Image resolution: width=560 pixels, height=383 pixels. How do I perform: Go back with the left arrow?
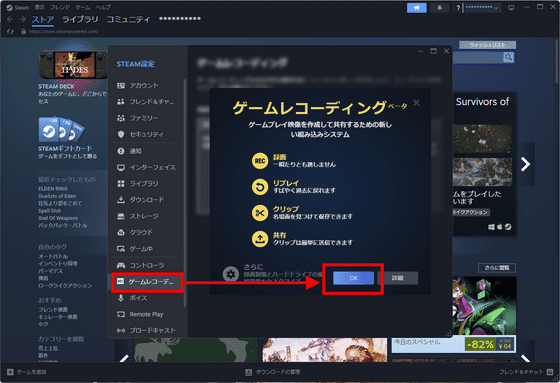pos(10,19)
